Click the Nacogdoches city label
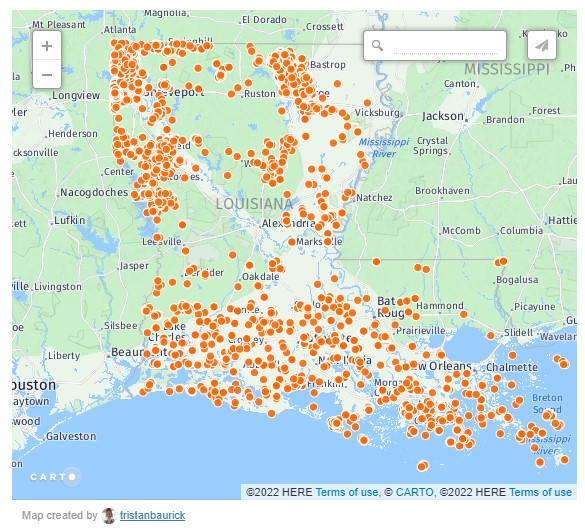 [x=94, y=192]
